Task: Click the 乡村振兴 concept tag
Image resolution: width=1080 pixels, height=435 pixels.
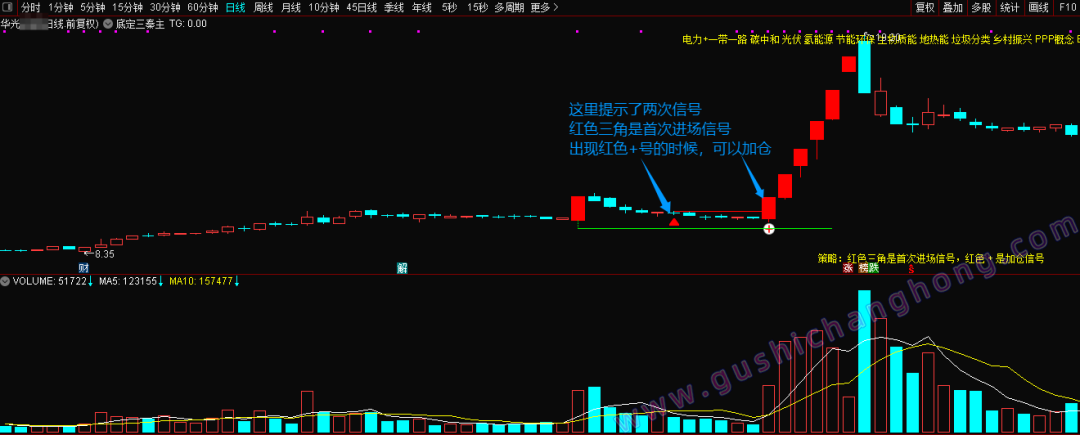Action: coord(1011,40)
